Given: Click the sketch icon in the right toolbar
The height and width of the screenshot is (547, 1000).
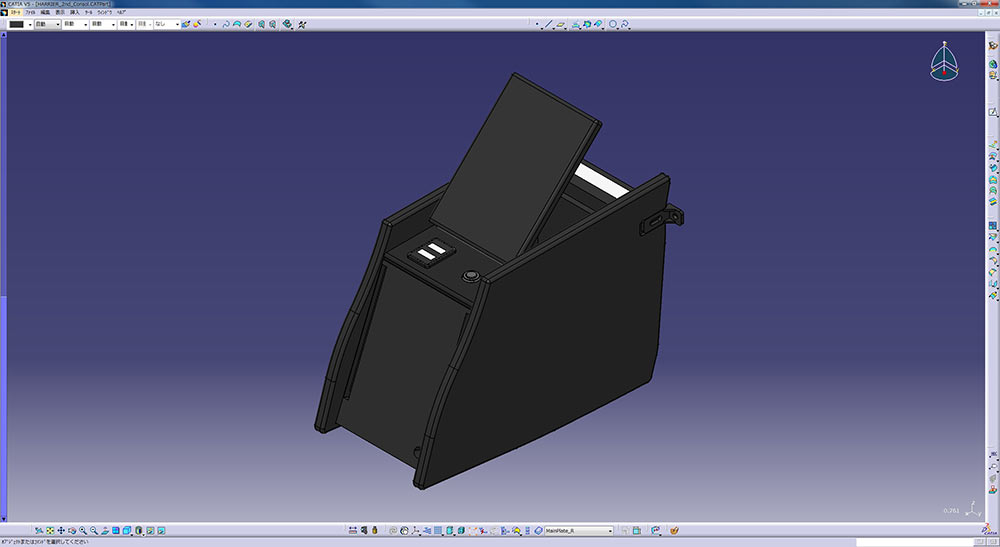Looking at the screenshot, I should tap(993, 112).
